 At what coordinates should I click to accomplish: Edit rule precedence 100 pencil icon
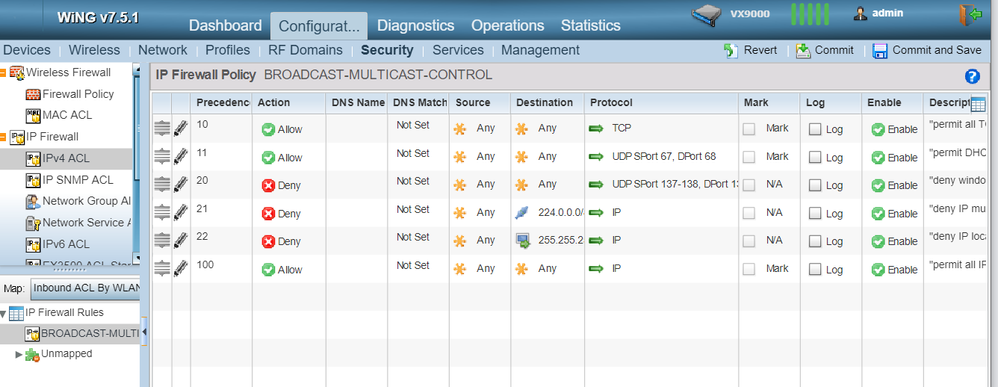(x=181, y=268)
